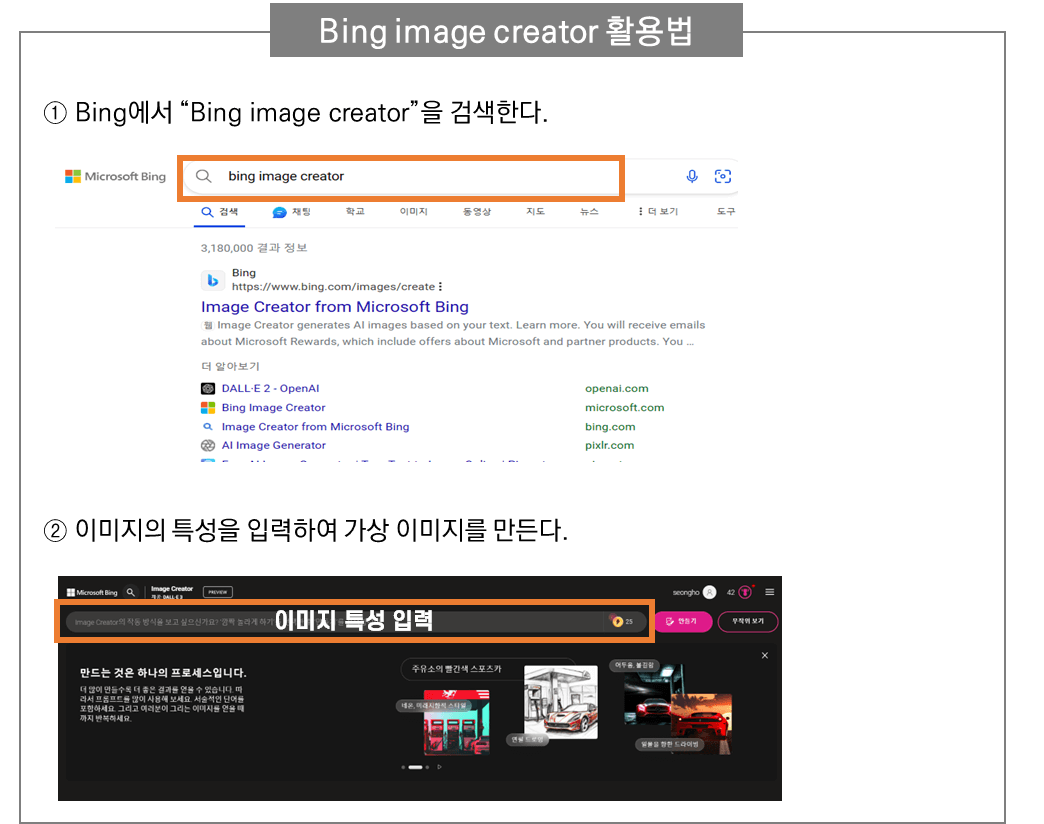Click the bing.com domain link

pyautogui.click(x=610, y=427)
